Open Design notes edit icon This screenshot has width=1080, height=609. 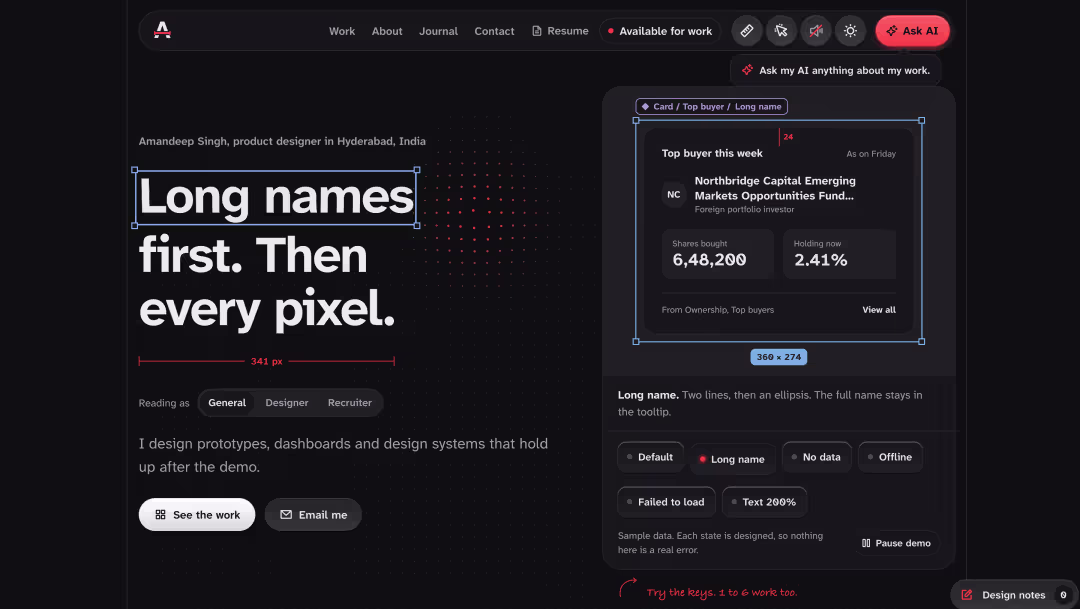coord(967,595)
